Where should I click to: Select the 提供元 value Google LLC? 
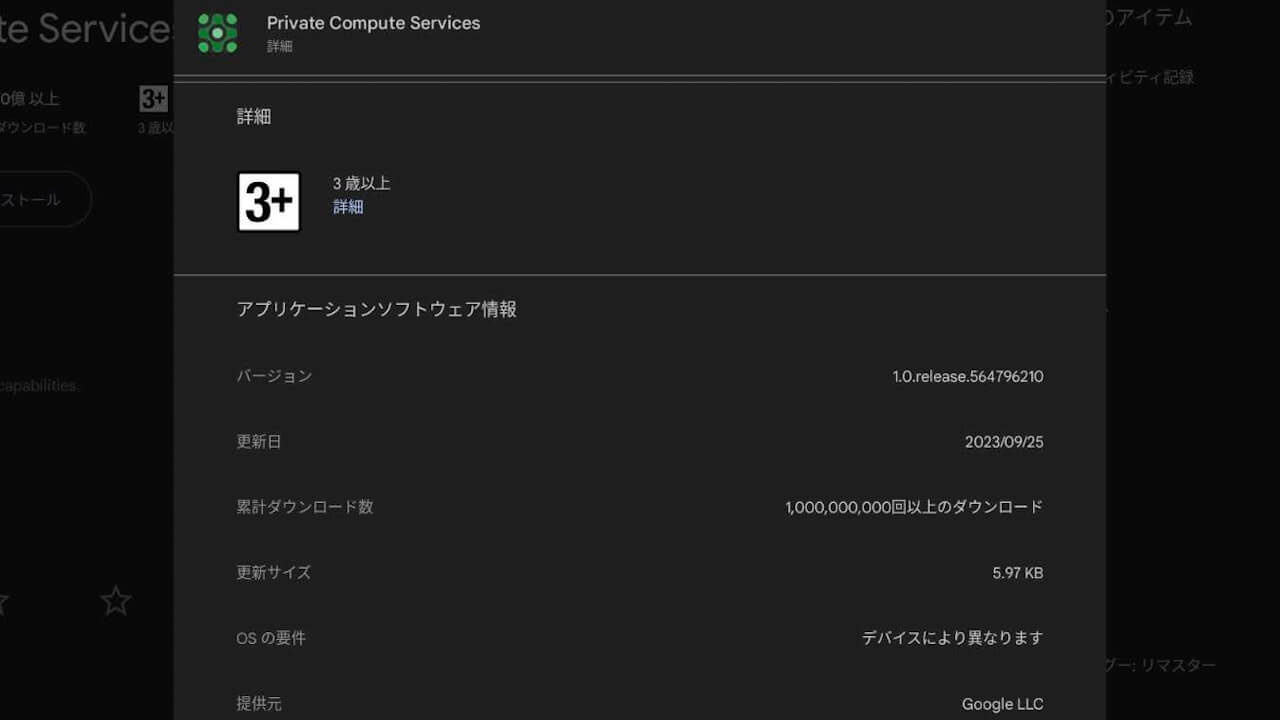1002,703
